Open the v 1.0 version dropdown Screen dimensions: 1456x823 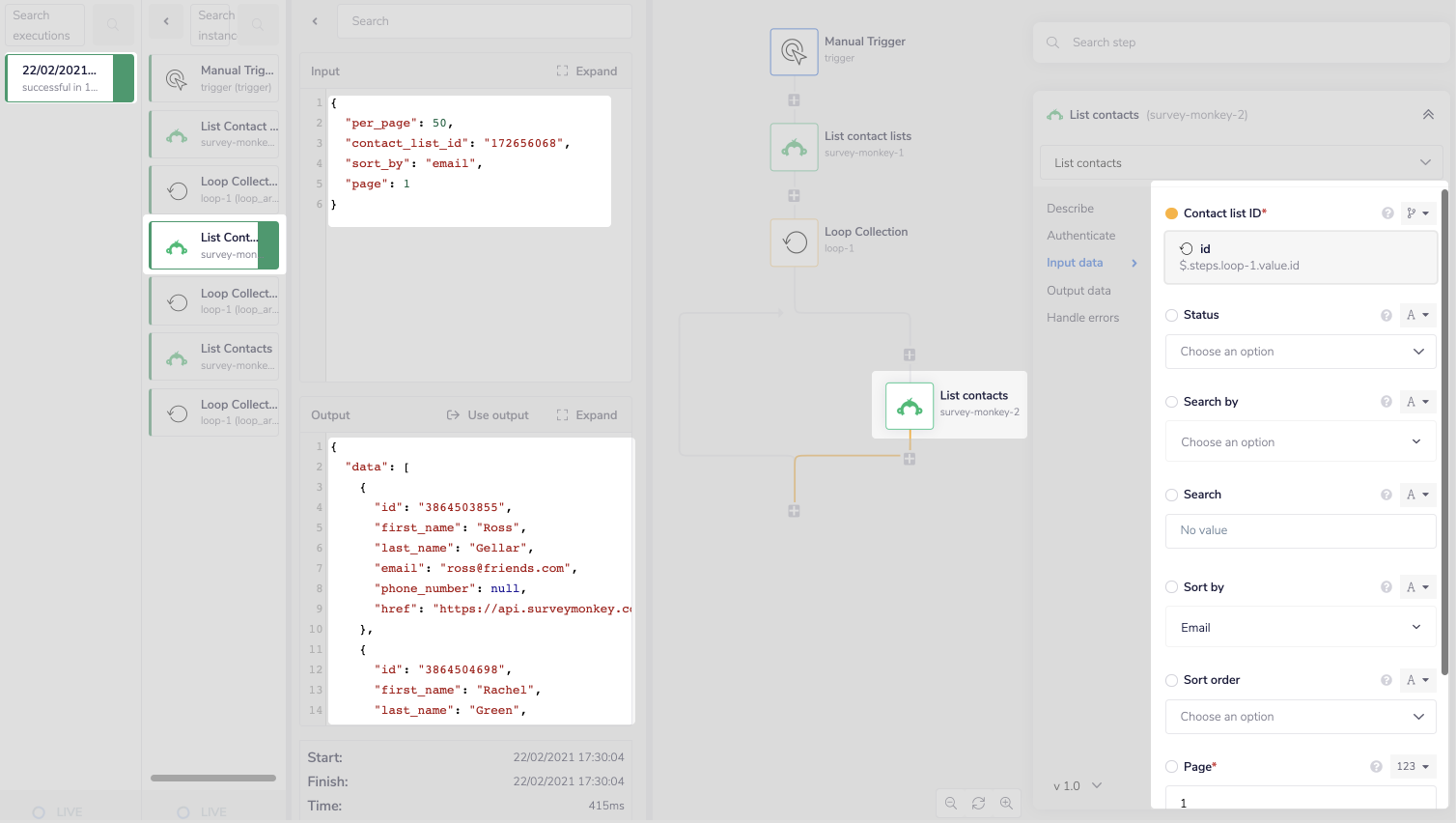[x=1075, y=785]
